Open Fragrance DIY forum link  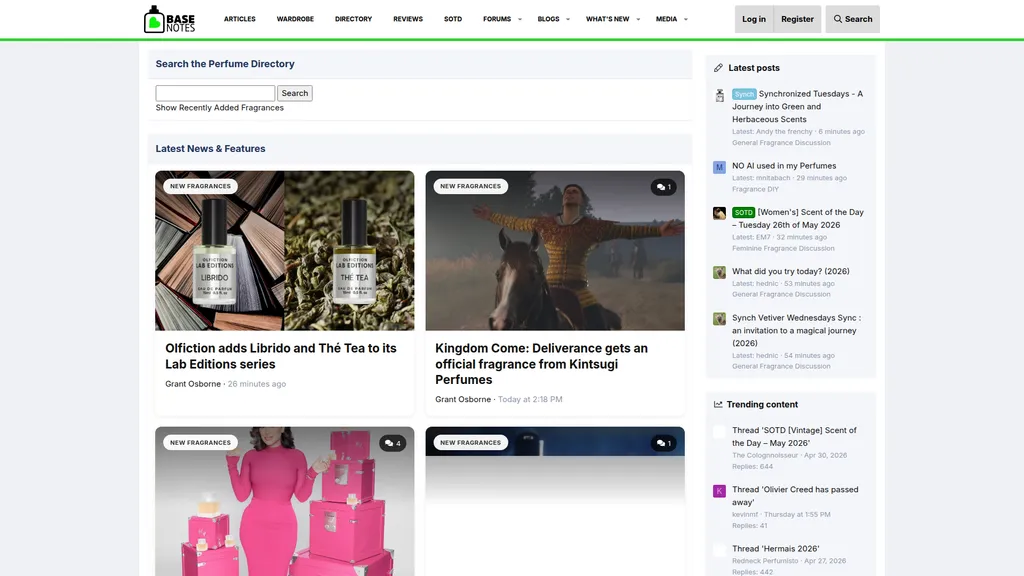756,189
